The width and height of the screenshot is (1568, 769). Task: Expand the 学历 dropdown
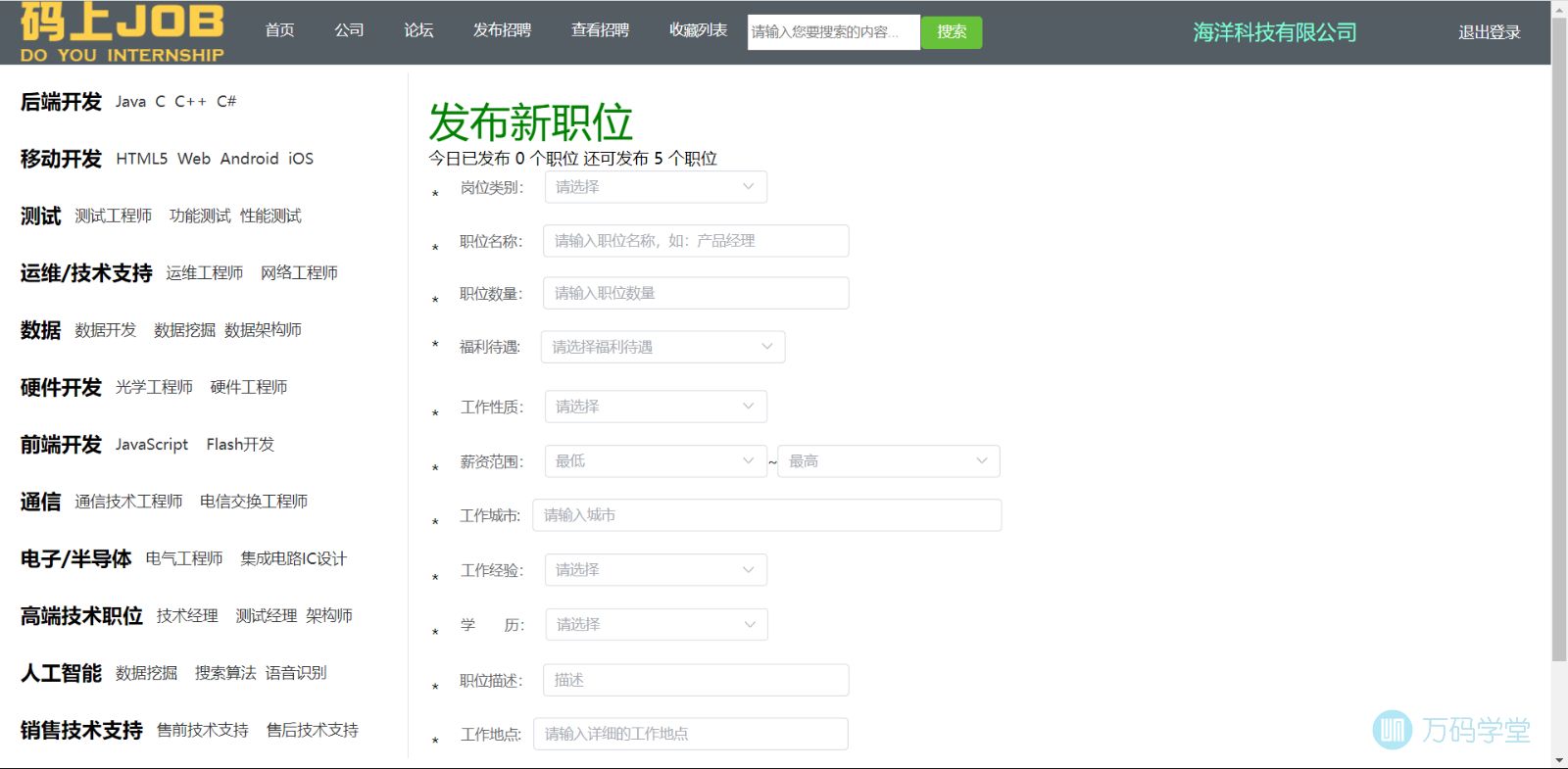pos(657,625)
